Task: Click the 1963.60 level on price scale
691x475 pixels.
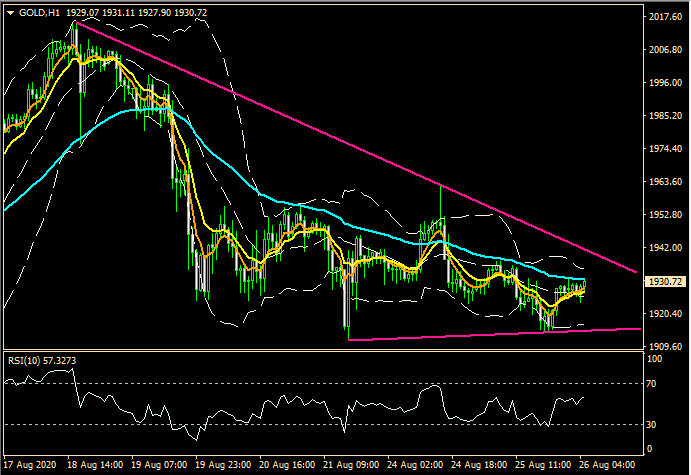Action: 663,182
